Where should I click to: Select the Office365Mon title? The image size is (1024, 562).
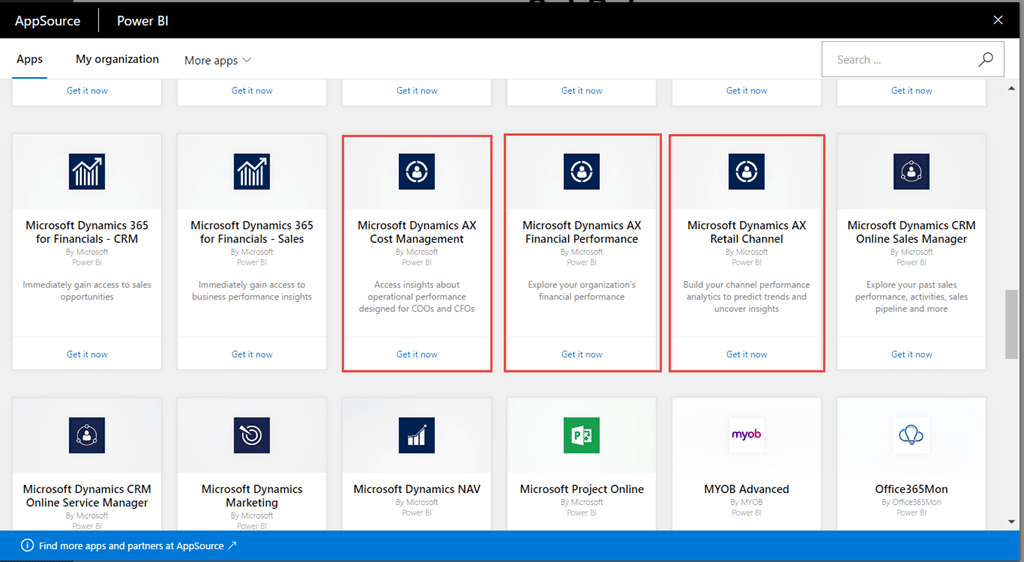click(x=911, y=489)
